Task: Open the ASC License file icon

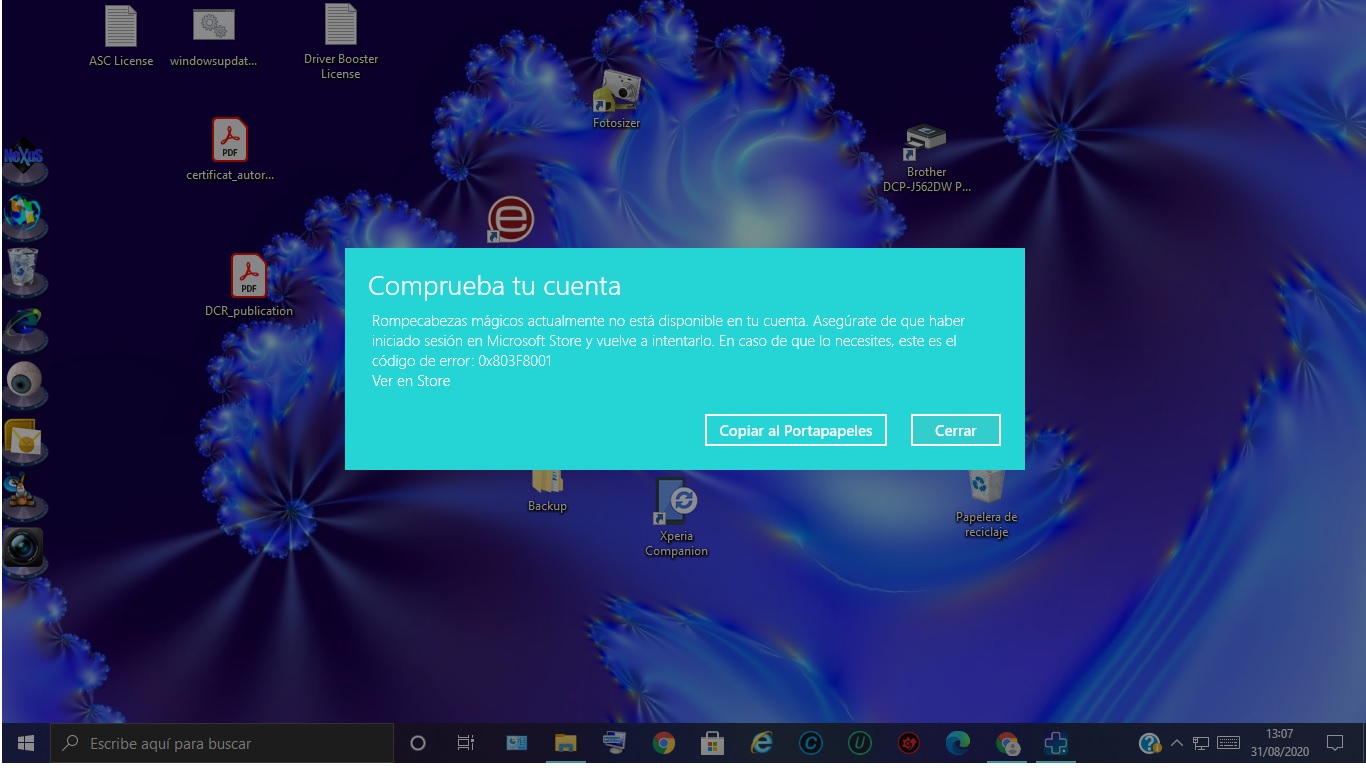Action: coord(121,37)
